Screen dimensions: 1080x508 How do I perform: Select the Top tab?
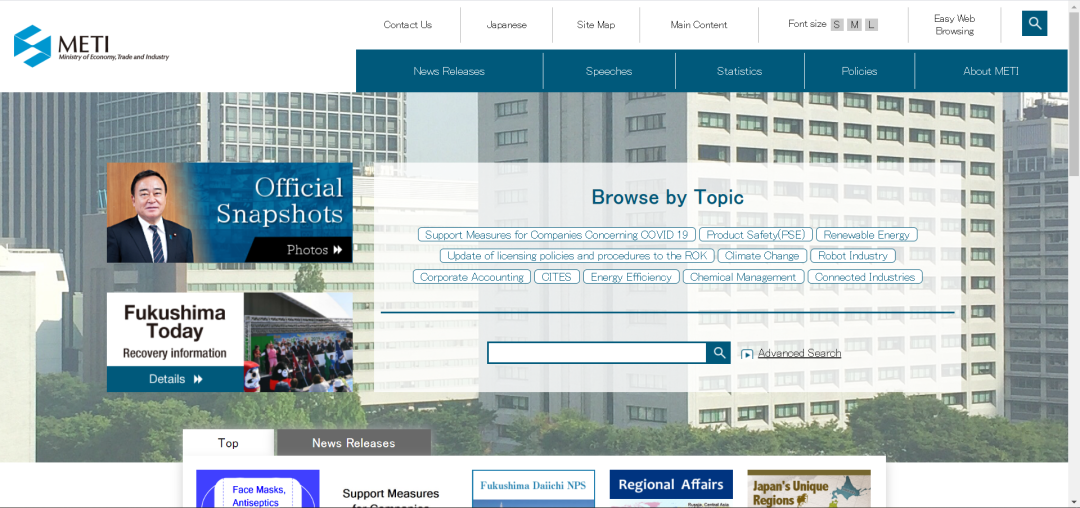coord(228,443)
